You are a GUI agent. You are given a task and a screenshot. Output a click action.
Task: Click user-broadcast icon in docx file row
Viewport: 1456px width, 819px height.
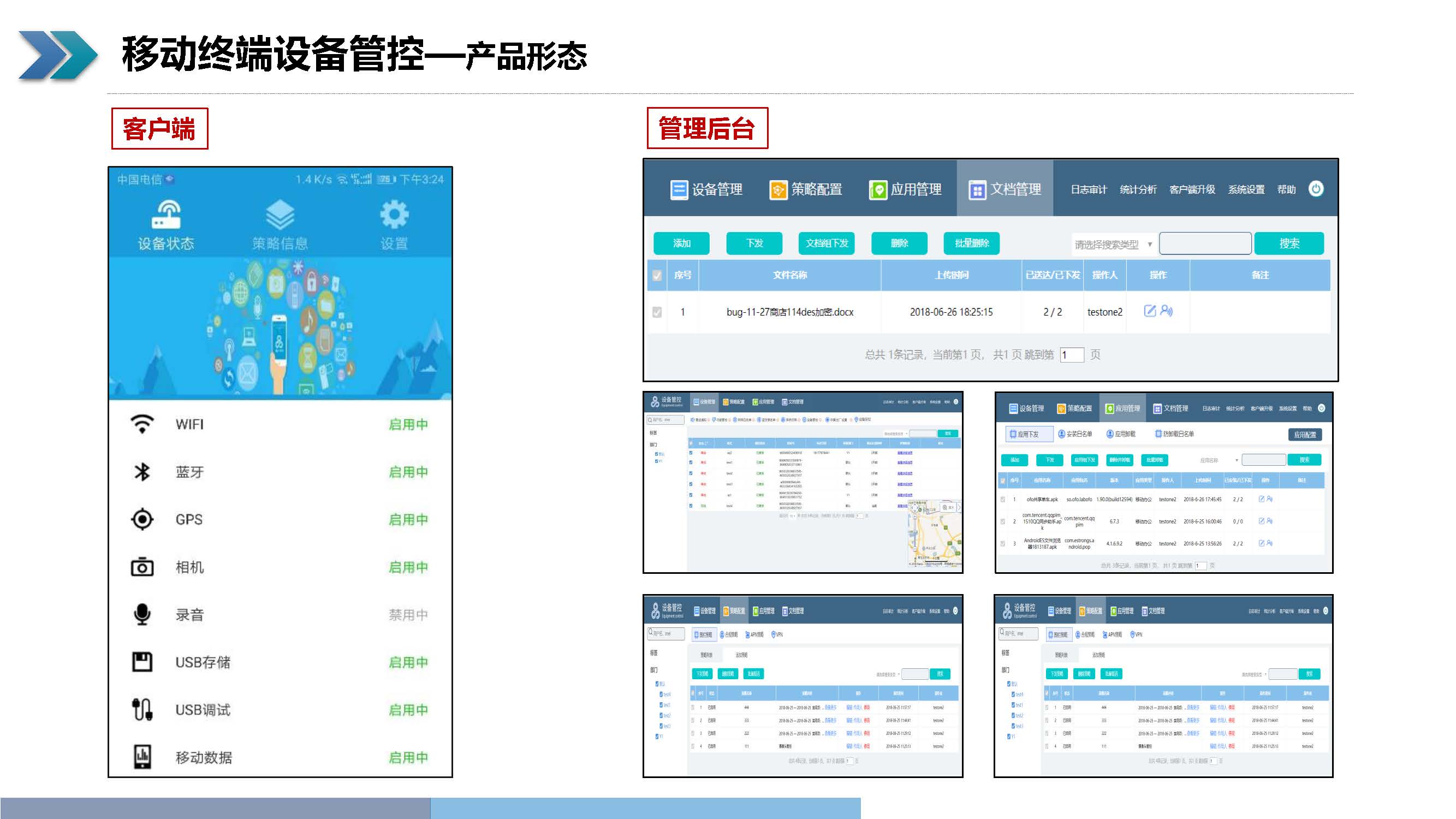click(x=1167, y=311)
